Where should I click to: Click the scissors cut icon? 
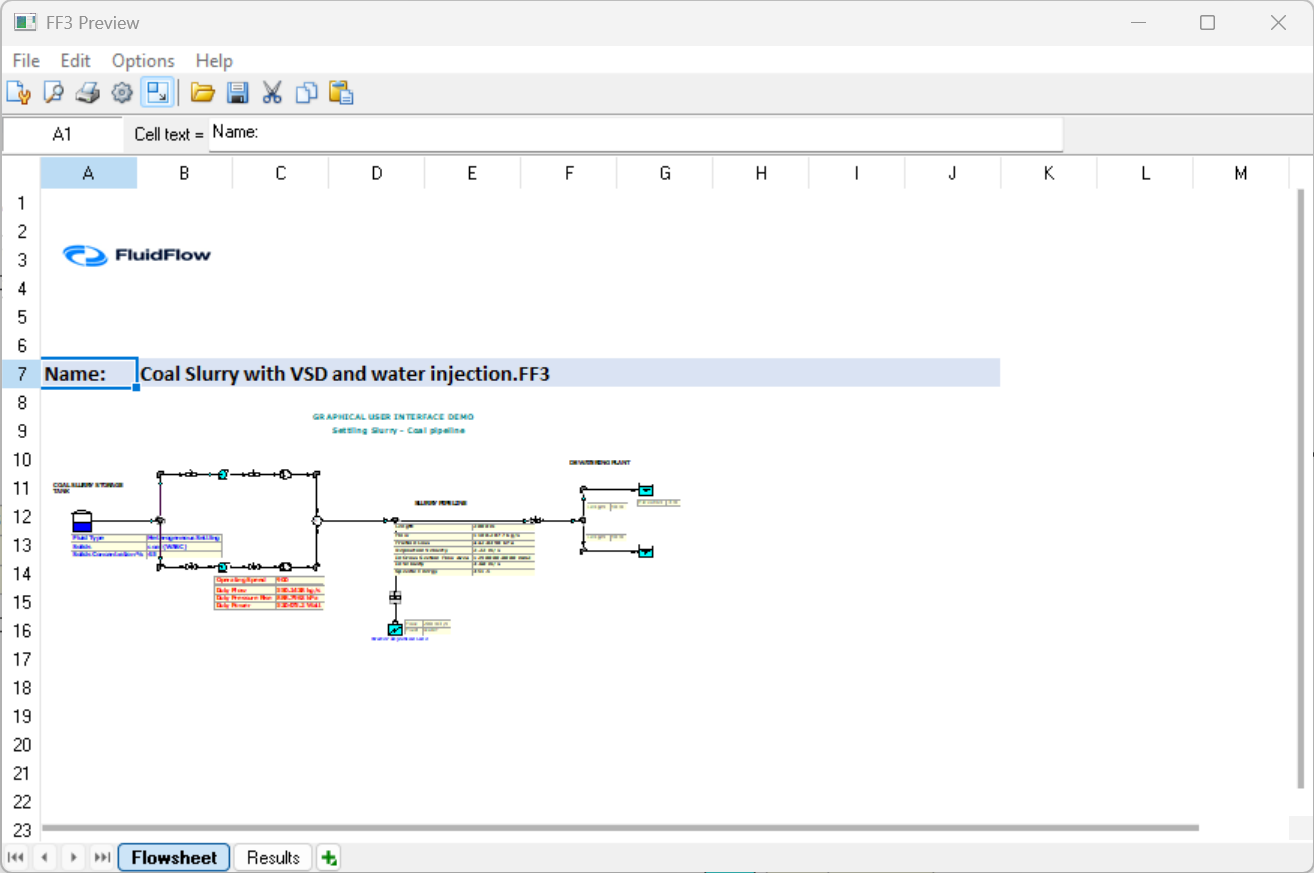tap(272, 93)
